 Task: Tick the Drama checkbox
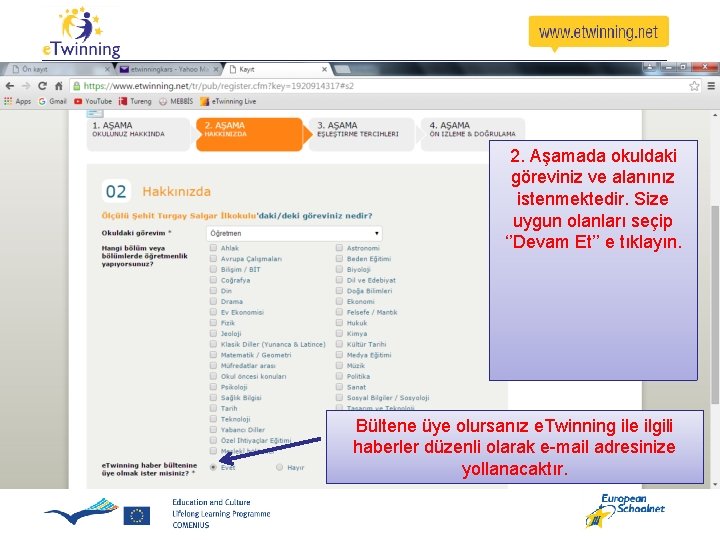coord(213,301)
